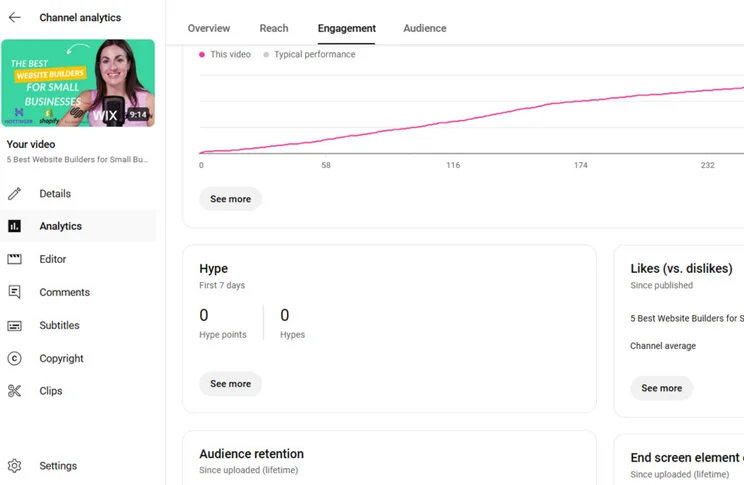Open Comments in the sidebar
Viewport: 744px width, 485px height.
point(78,292)
